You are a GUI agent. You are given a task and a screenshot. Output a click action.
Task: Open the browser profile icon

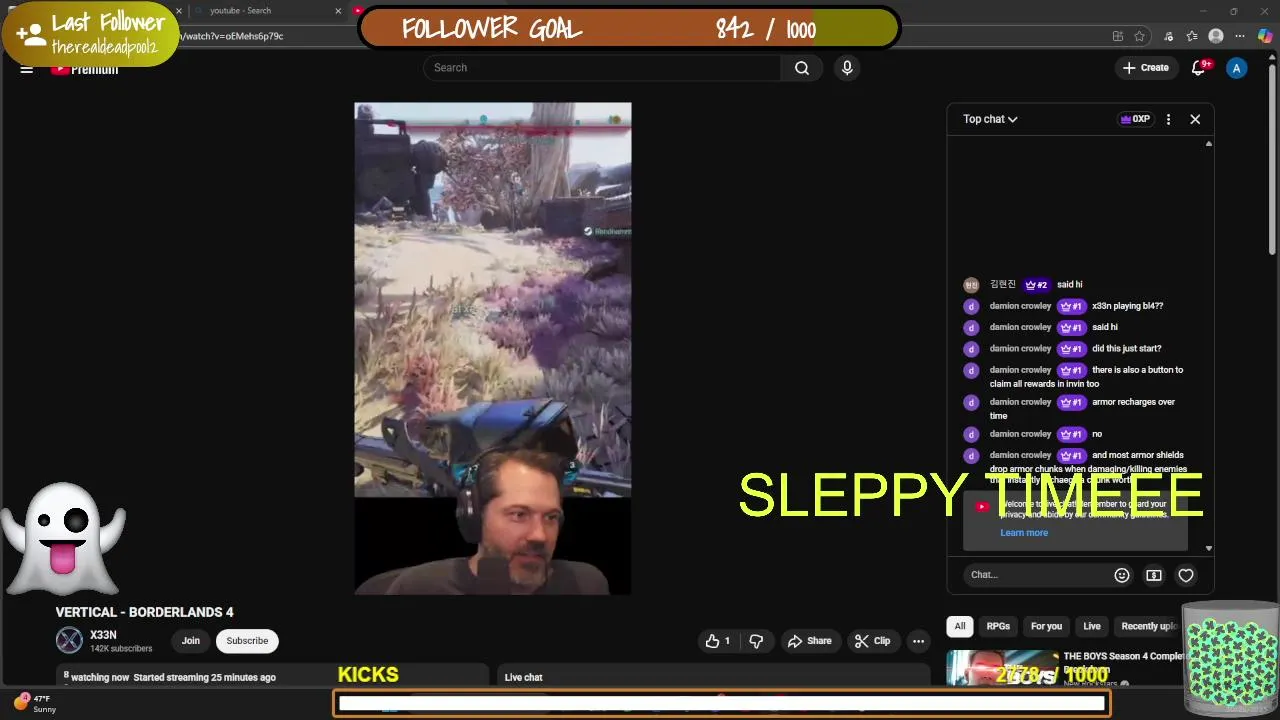[1216, 36]
